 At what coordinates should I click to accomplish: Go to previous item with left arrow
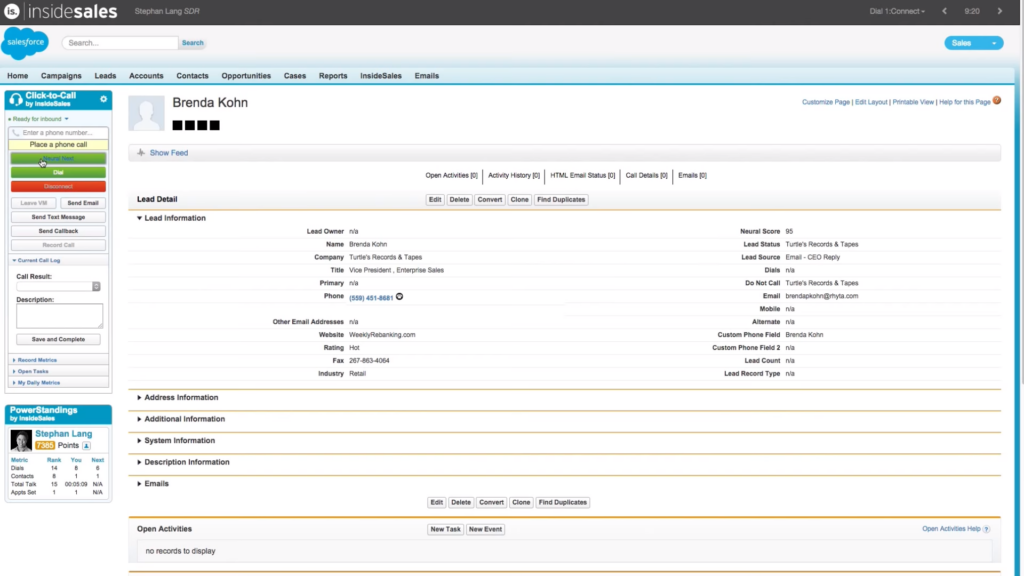point(944,11)
